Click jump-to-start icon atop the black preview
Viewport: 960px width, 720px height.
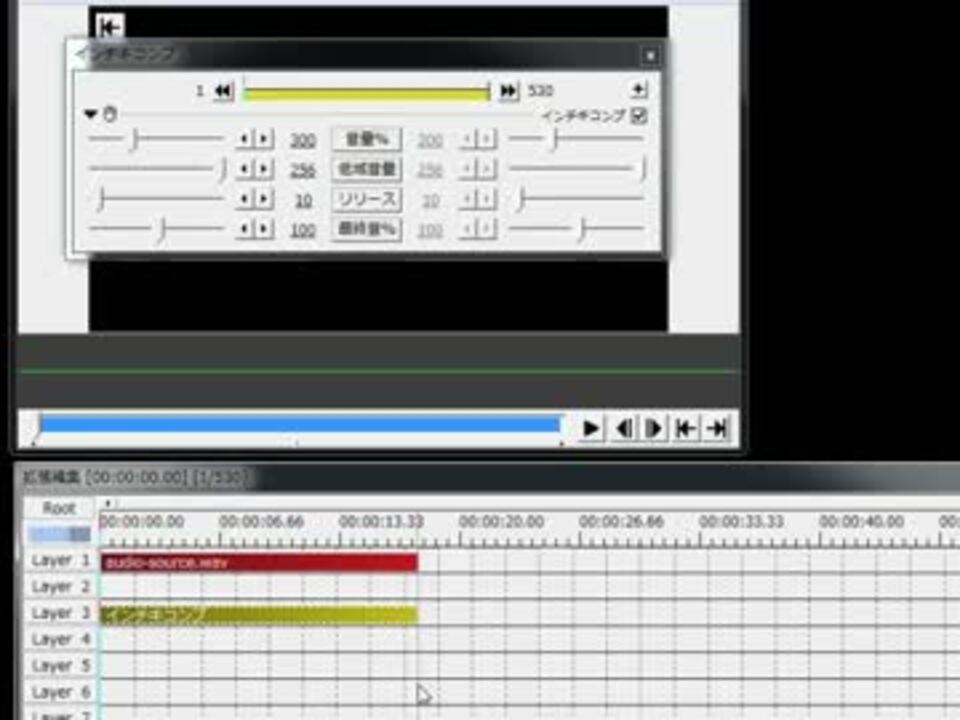pyautogui.click(x=110, y=27)
